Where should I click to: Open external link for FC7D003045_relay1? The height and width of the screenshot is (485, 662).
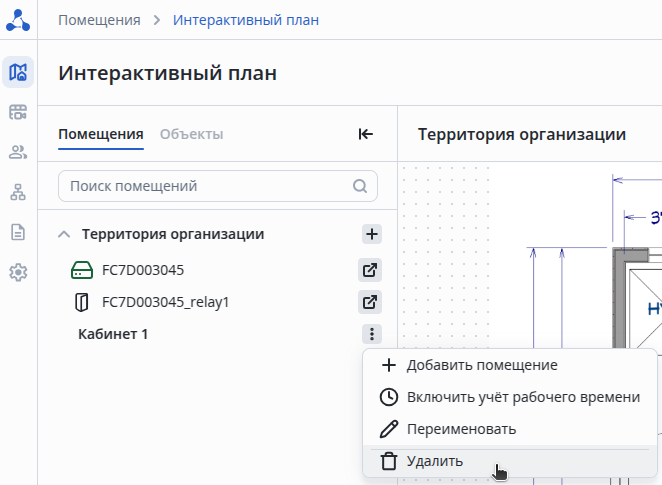[370, 302]
